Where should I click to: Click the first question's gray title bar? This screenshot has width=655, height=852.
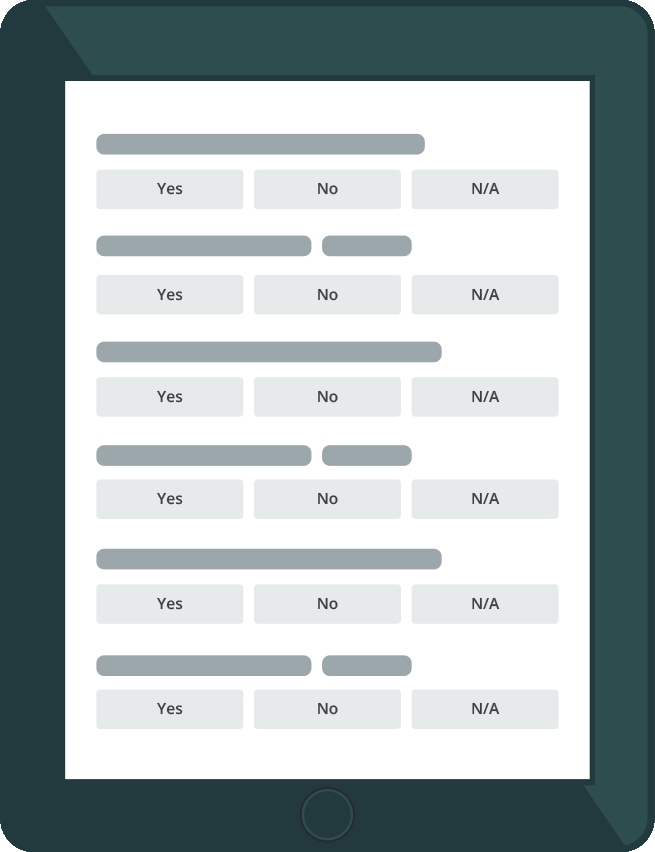[x=260, y=144]
